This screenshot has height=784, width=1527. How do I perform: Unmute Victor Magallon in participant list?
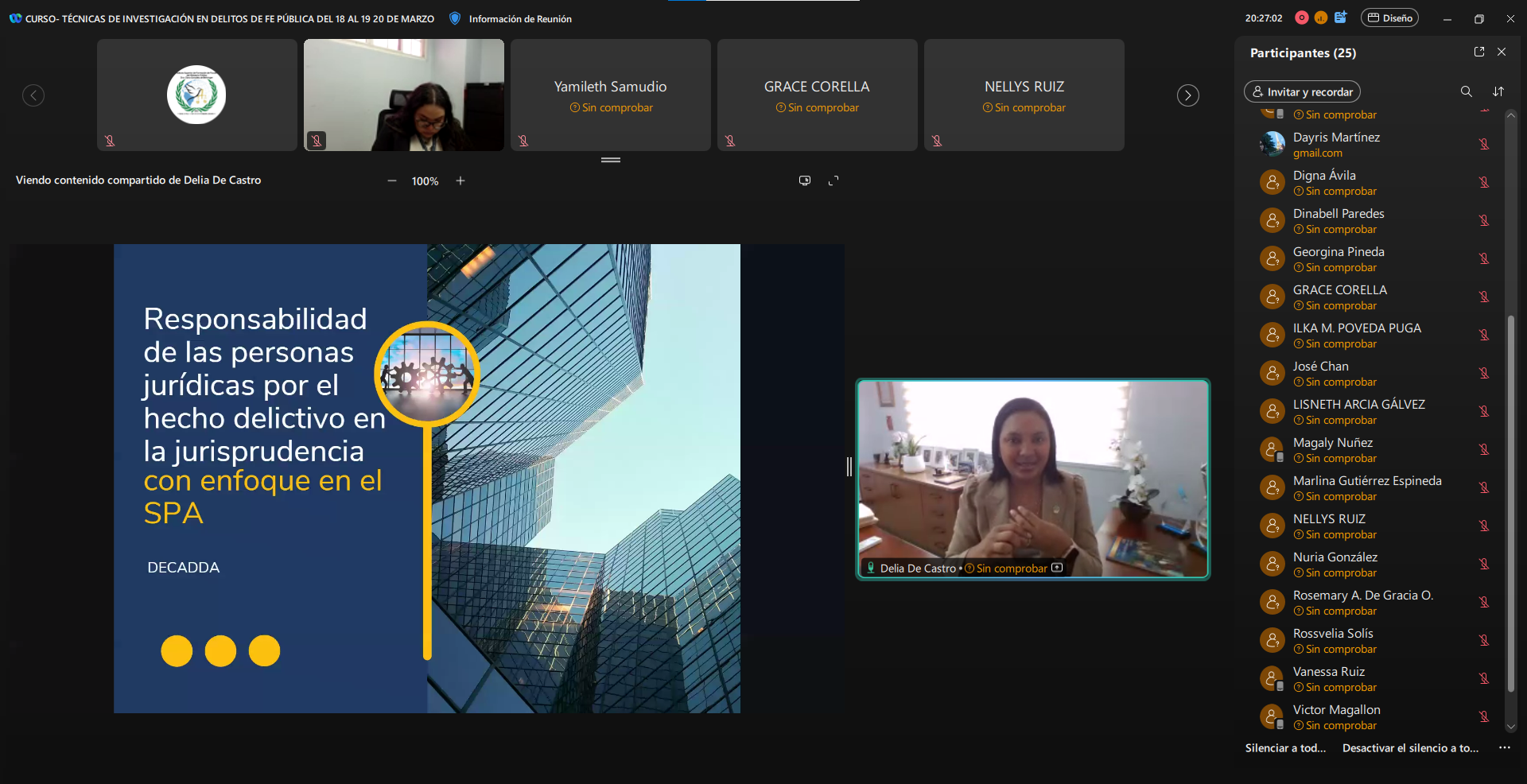pyautogui.click(x=1483, y=716)
